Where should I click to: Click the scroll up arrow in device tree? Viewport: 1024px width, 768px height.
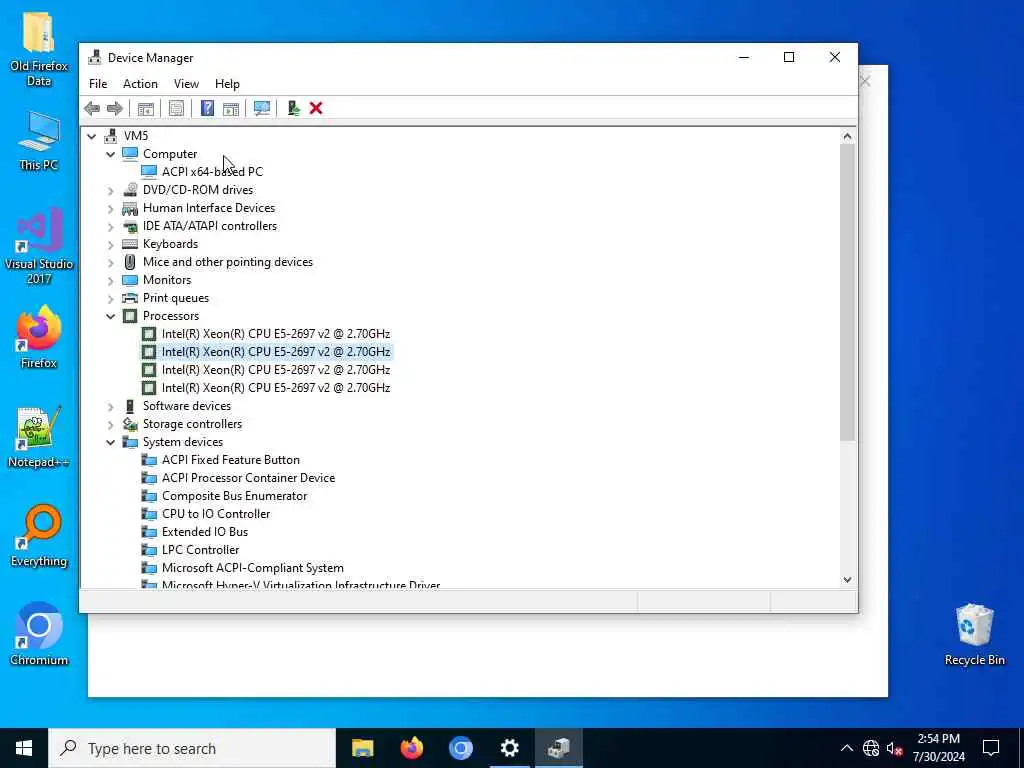coord(847,136)
